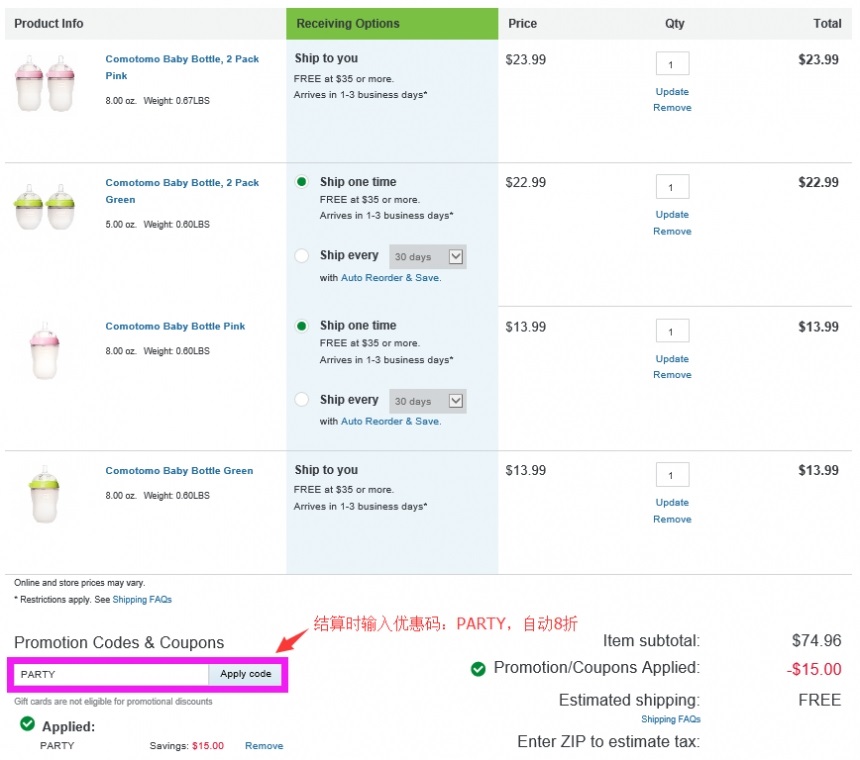Click the -$15.00 promotion discount amount

click(x=814, y=669)
